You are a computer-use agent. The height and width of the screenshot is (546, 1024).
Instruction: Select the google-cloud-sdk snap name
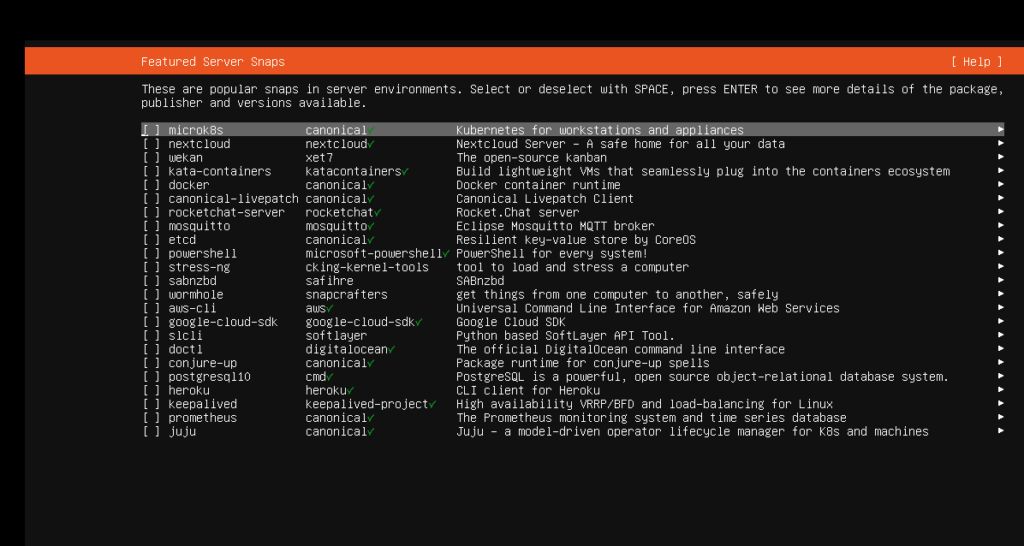(223, 322)
